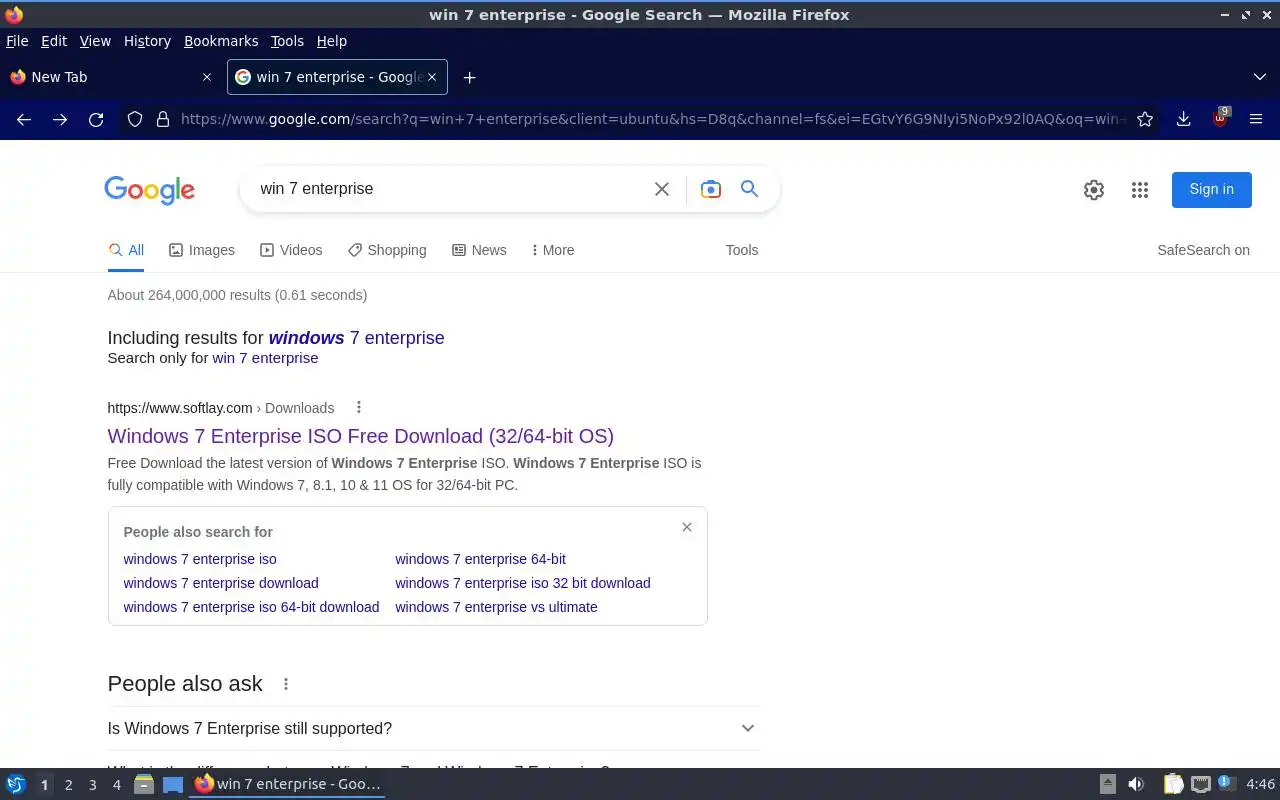Click 'windows 7 enterprise iso 32 bit download'

click(523, 583)
